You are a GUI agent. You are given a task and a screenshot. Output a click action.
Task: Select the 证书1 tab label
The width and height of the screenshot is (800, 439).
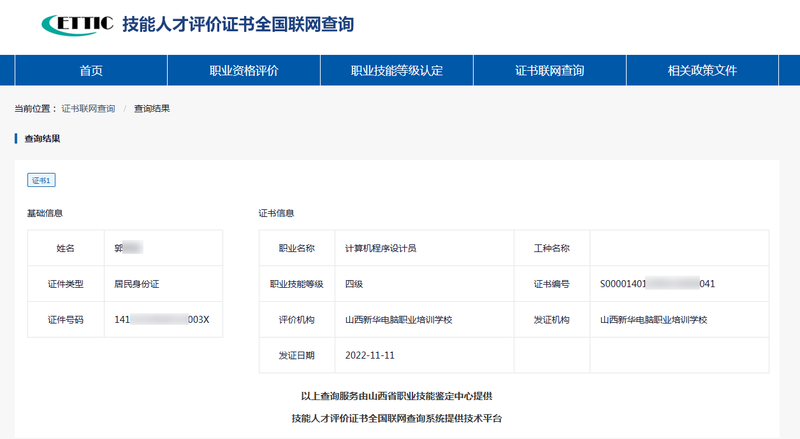tap(41, 180)
